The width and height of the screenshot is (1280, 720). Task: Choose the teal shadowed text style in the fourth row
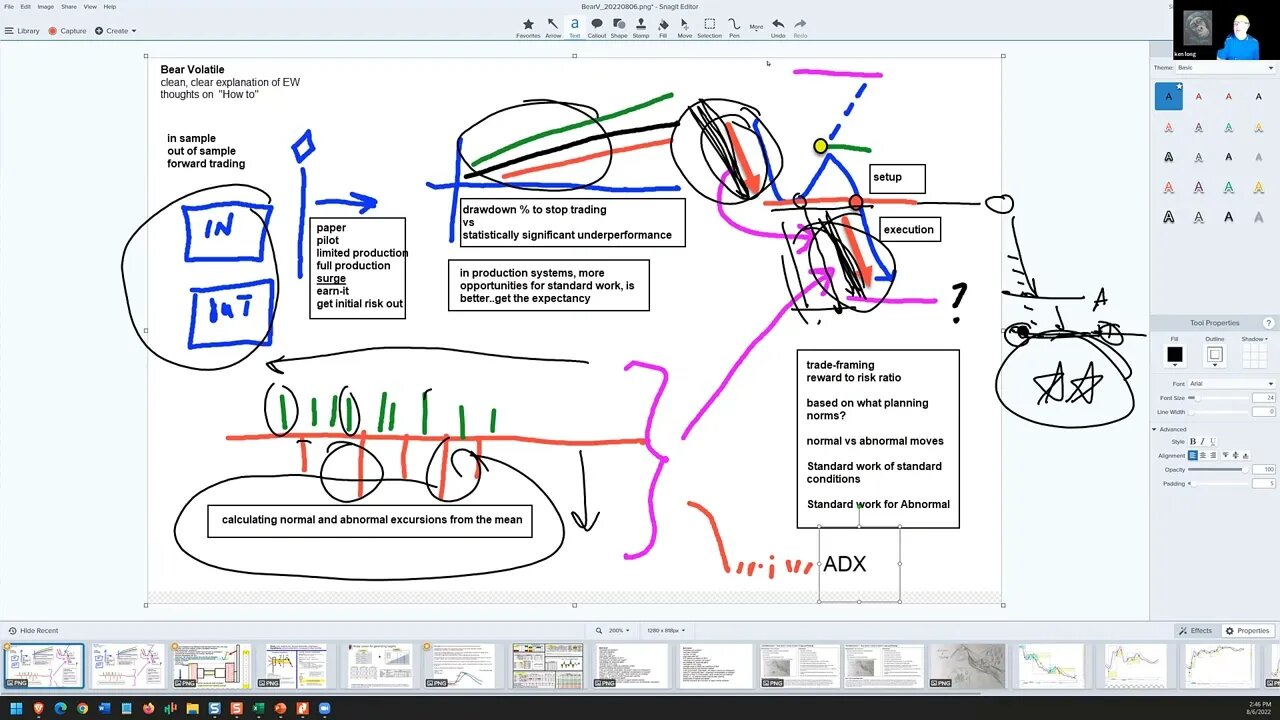point(1229,187)
